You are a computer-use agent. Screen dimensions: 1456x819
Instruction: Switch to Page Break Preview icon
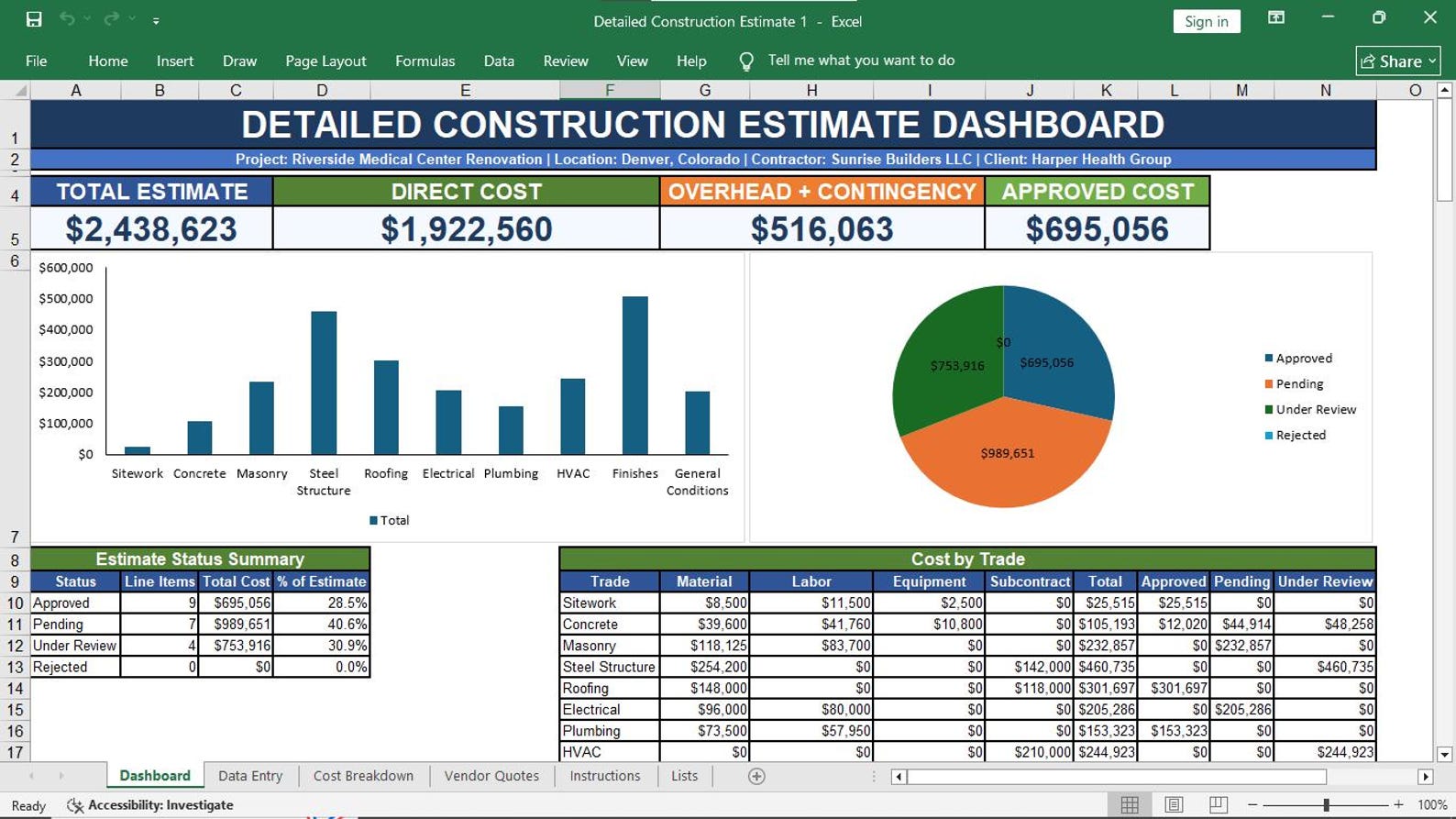(x=1218, y=805)
